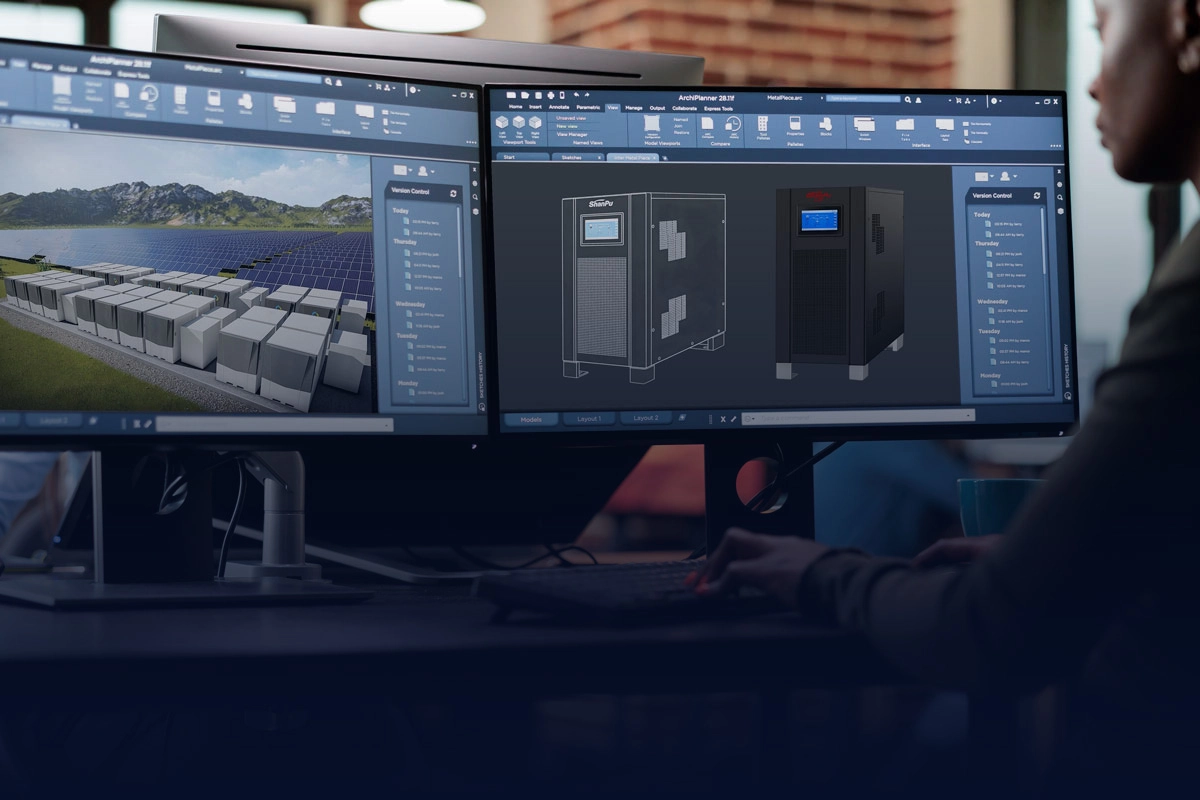Click magnifier icon in right side strip
Screen dimensions: 1200x800
[x=1060, y=197]
